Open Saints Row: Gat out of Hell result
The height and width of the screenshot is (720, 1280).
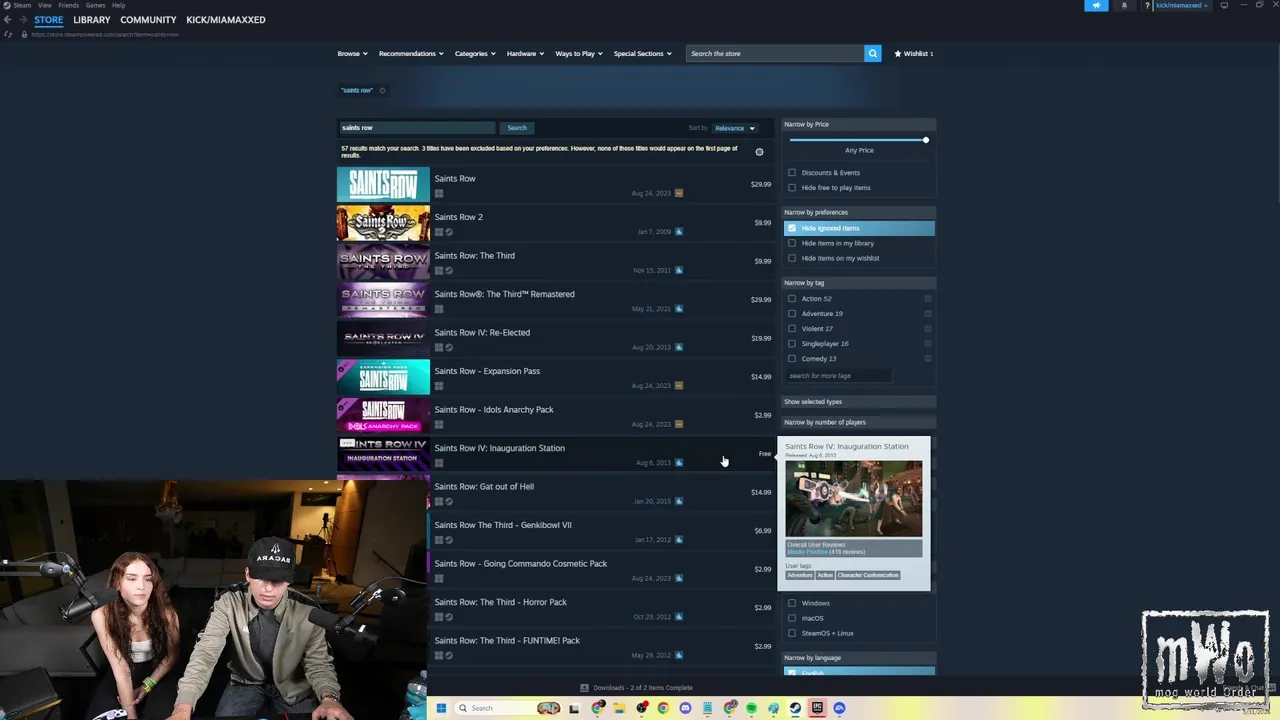tap(555, 494)
